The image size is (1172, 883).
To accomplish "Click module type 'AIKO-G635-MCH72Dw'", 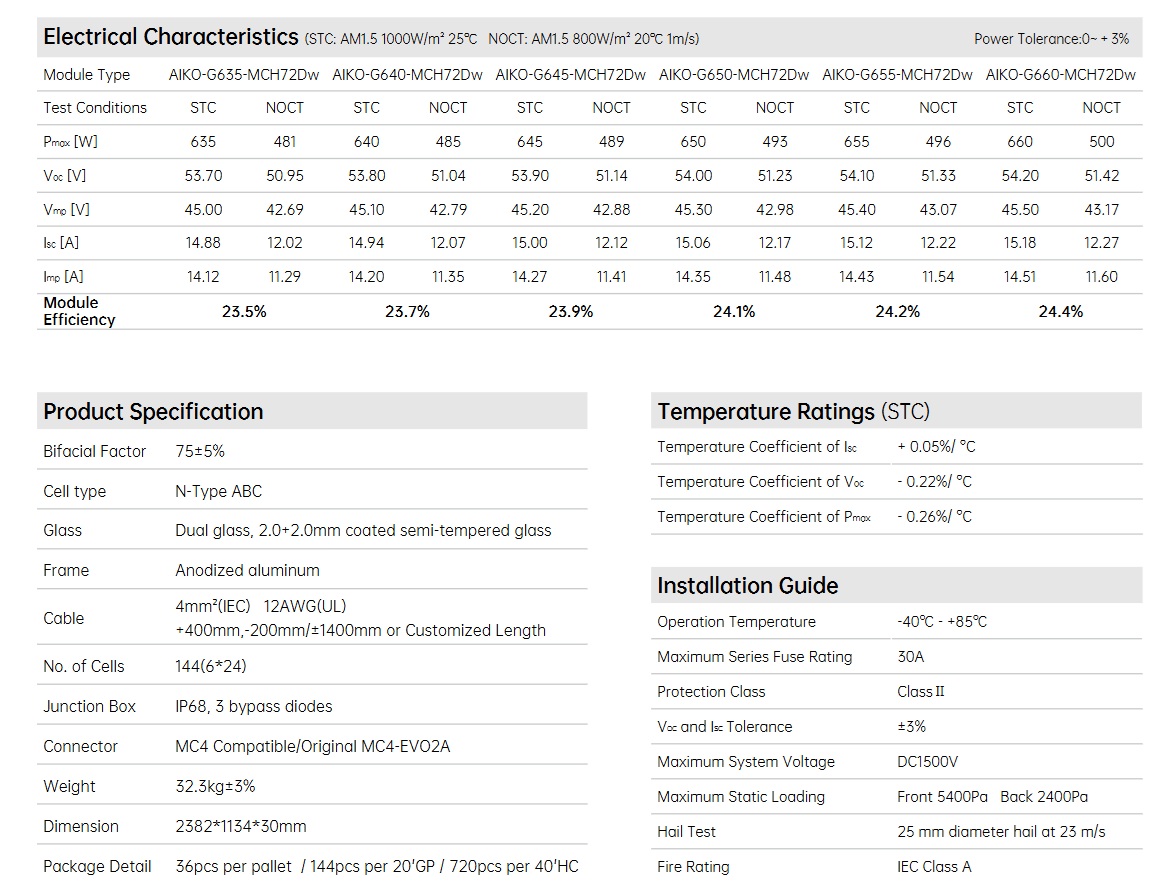I will (x=244, y=75).
